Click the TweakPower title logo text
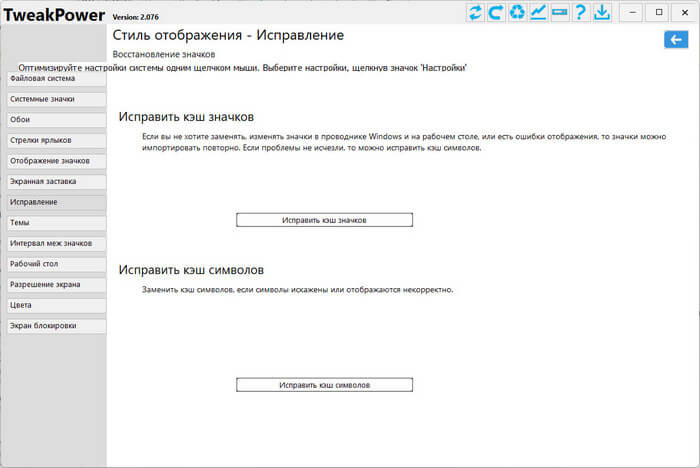Image resolution: width=700 pixels, height=468 pixels. (54, 15)
